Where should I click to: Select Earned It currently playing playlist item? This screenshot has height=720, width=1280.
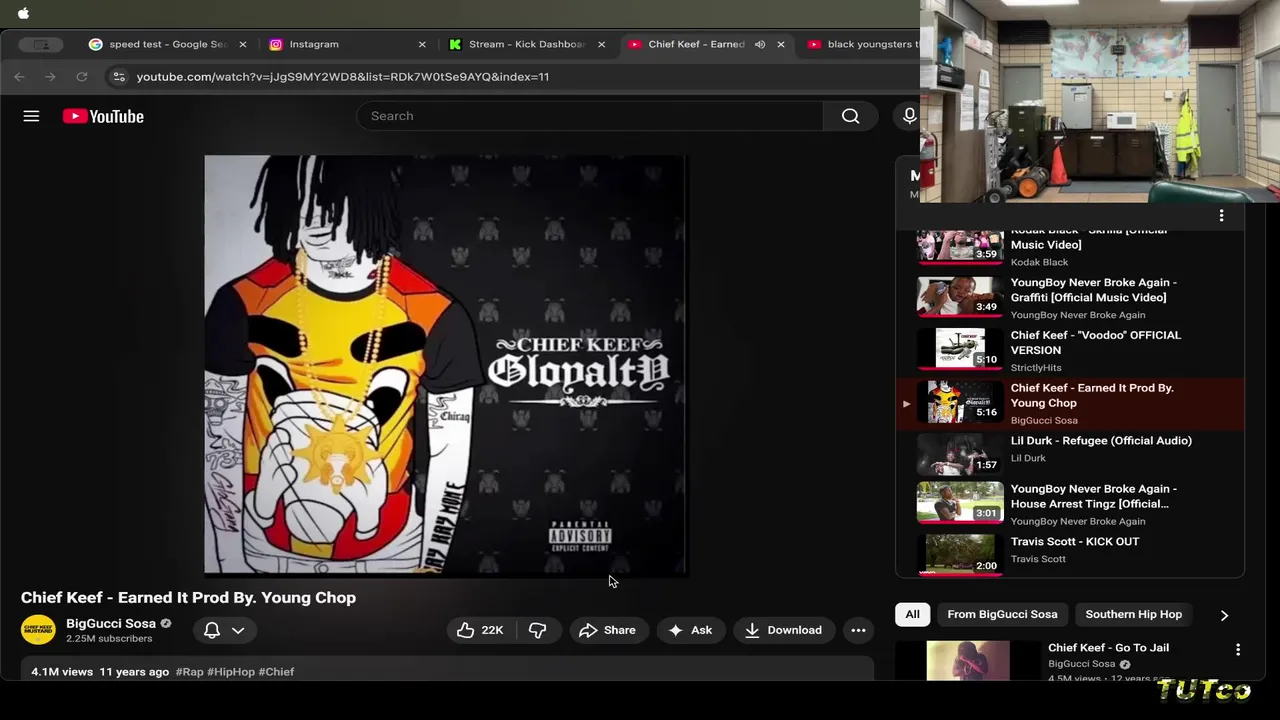tap(1070, 403)
